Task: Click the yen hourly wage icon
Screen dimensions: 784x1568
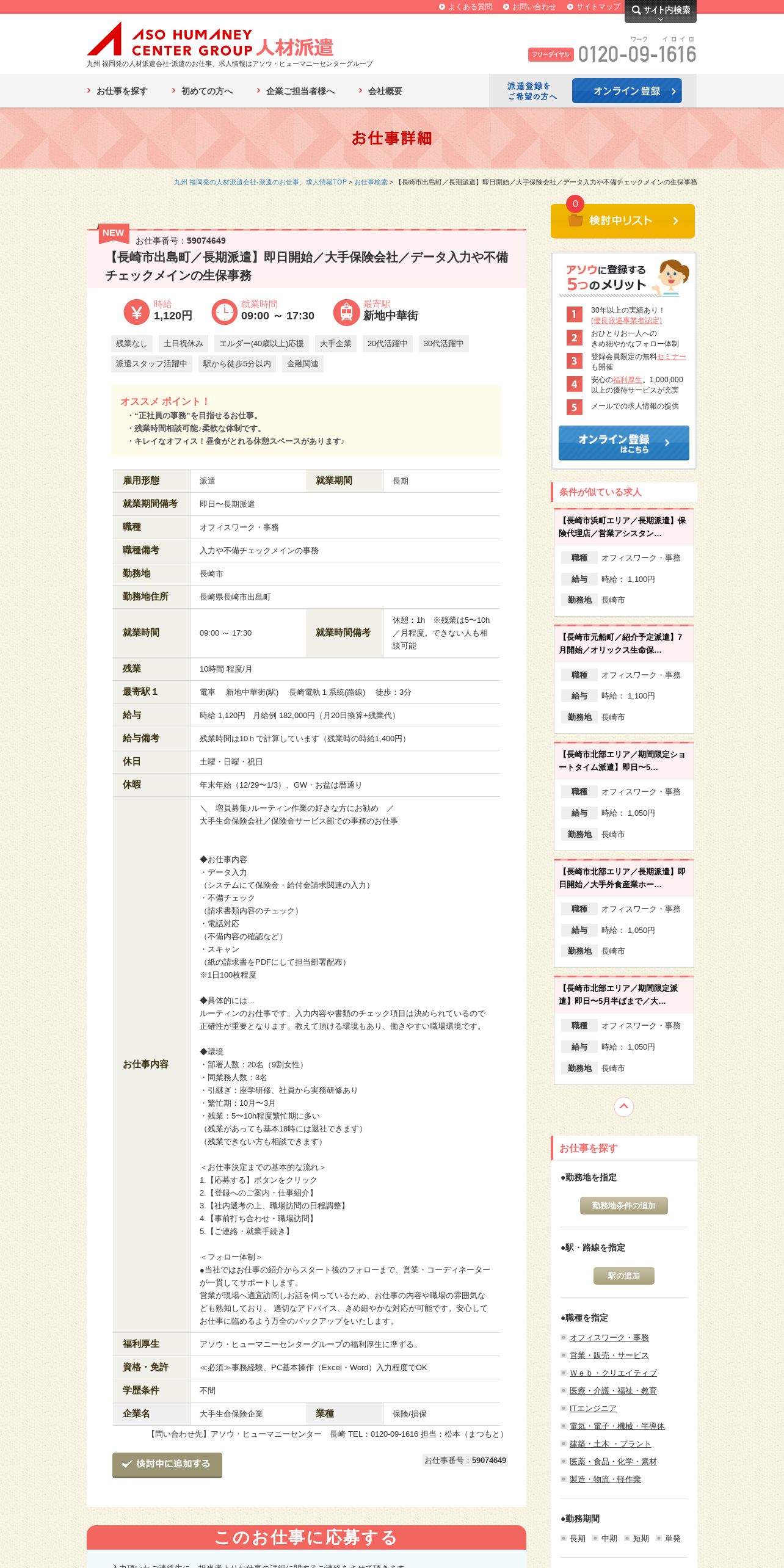Action: (136, 312)
